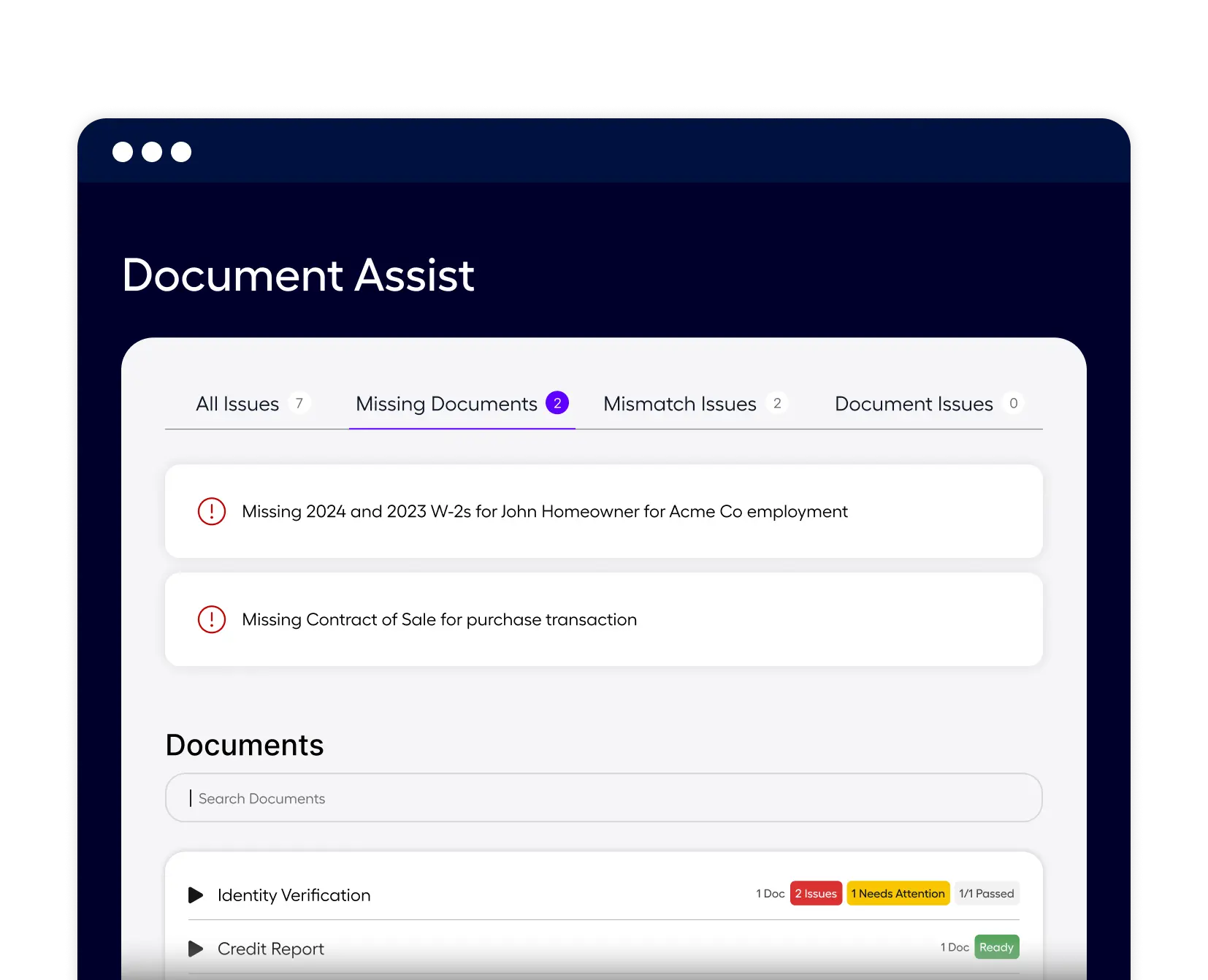Click the alert icon on the missing W-2s issue
Viewport: 1208px width, 980px height.
pyautogui.click(x=212, y=511)
